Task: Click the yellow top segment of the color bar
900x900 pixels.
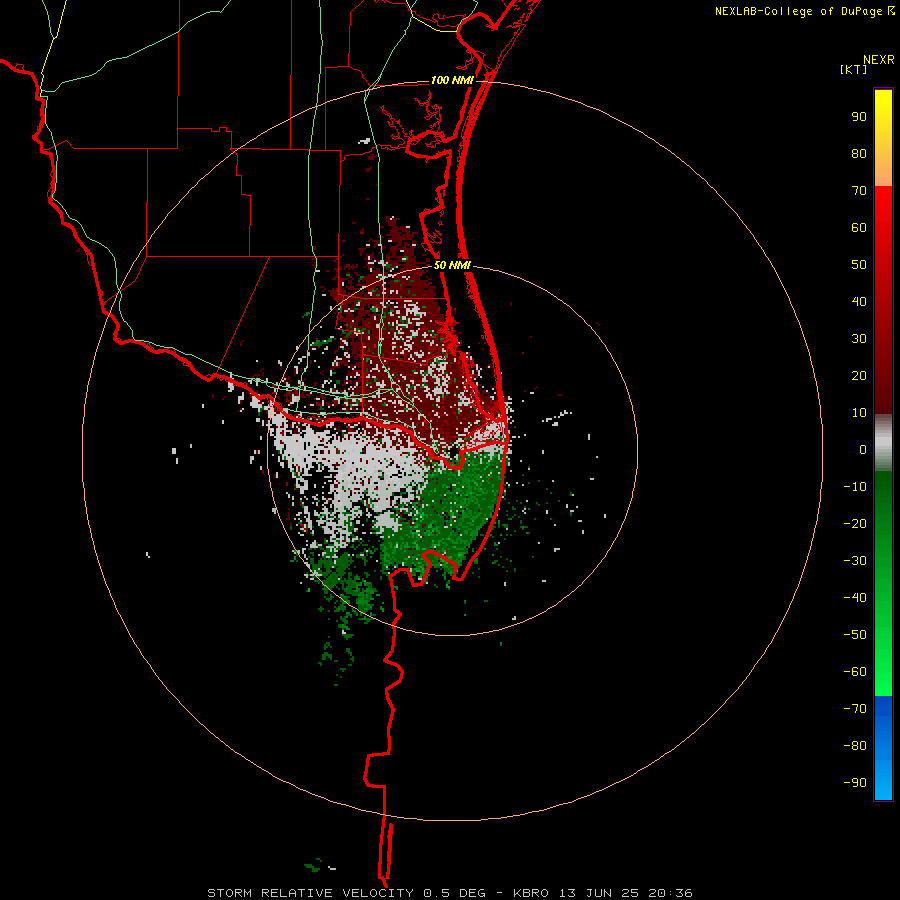Action: [883, 138]
